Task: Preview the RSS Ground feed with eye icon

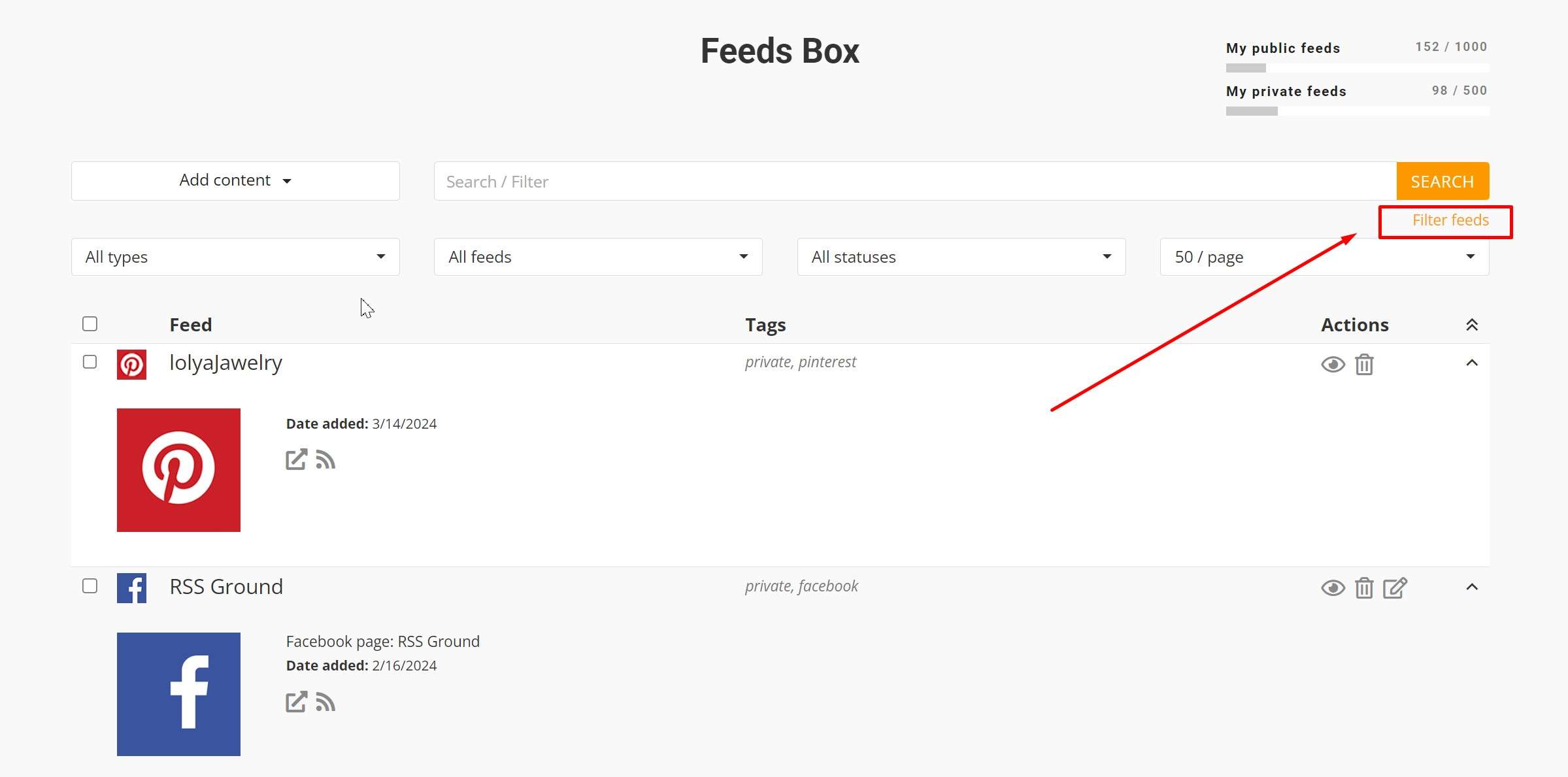Action: coord(1333,588)
